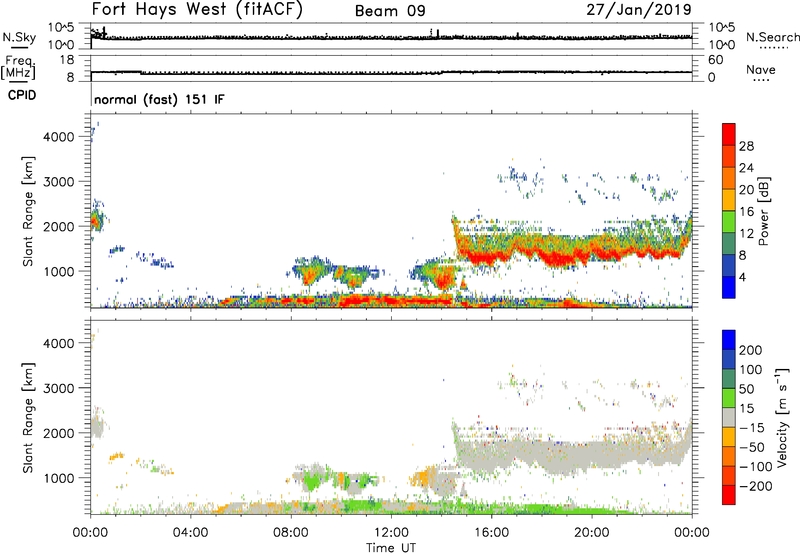
Task: Click 'normal (fast) 151 IF' text
Action: 159,99
